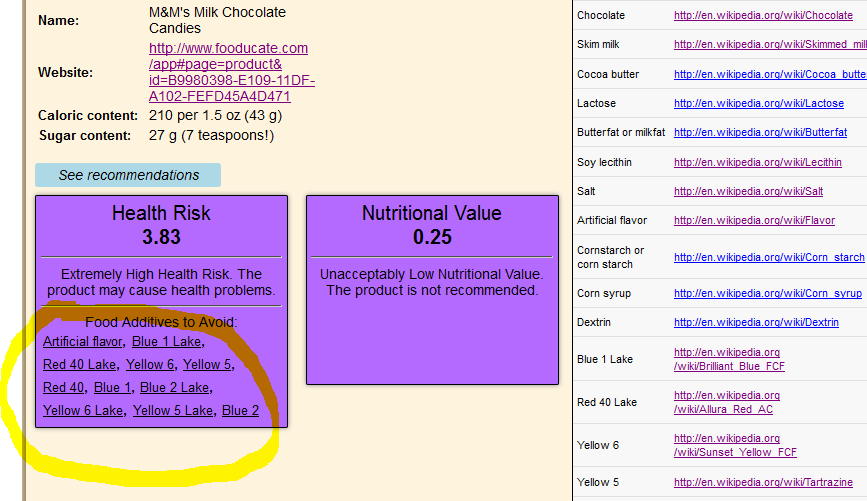Screen dimensions: 867x501
Task: Open the Yellow 5 Lake additive link
Action: point(173,410)
